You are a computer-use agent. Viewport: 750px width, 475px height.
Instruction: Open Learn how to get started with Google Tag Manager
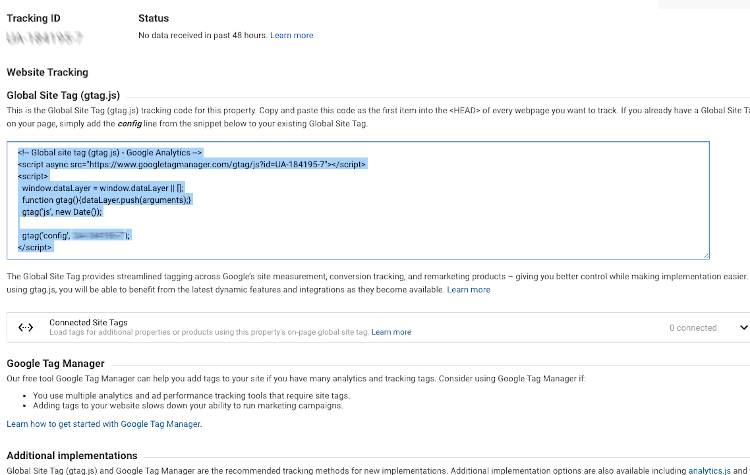coord(103,424)
